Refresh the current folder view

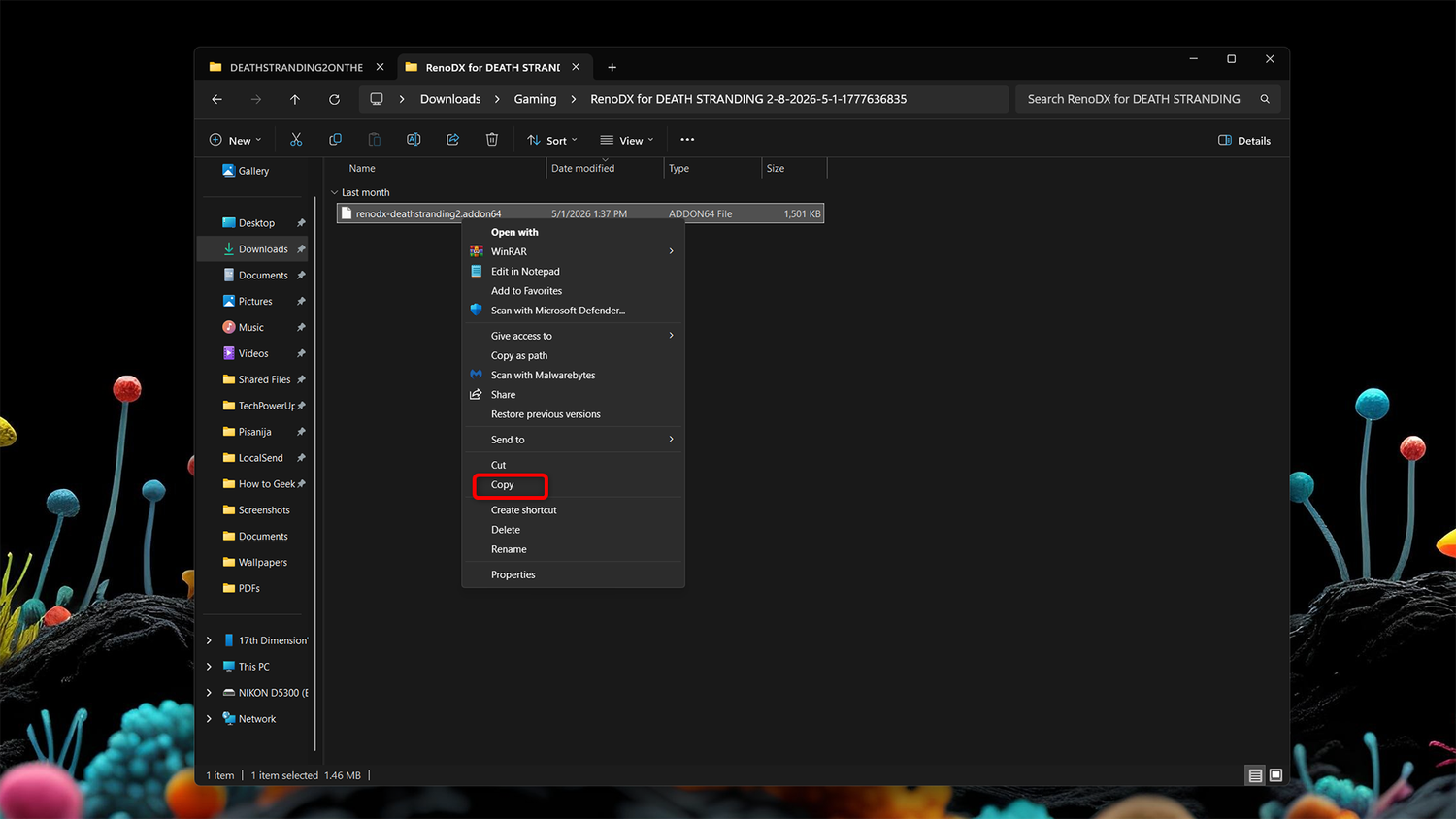pyautogui.click(x=334, y=99)
